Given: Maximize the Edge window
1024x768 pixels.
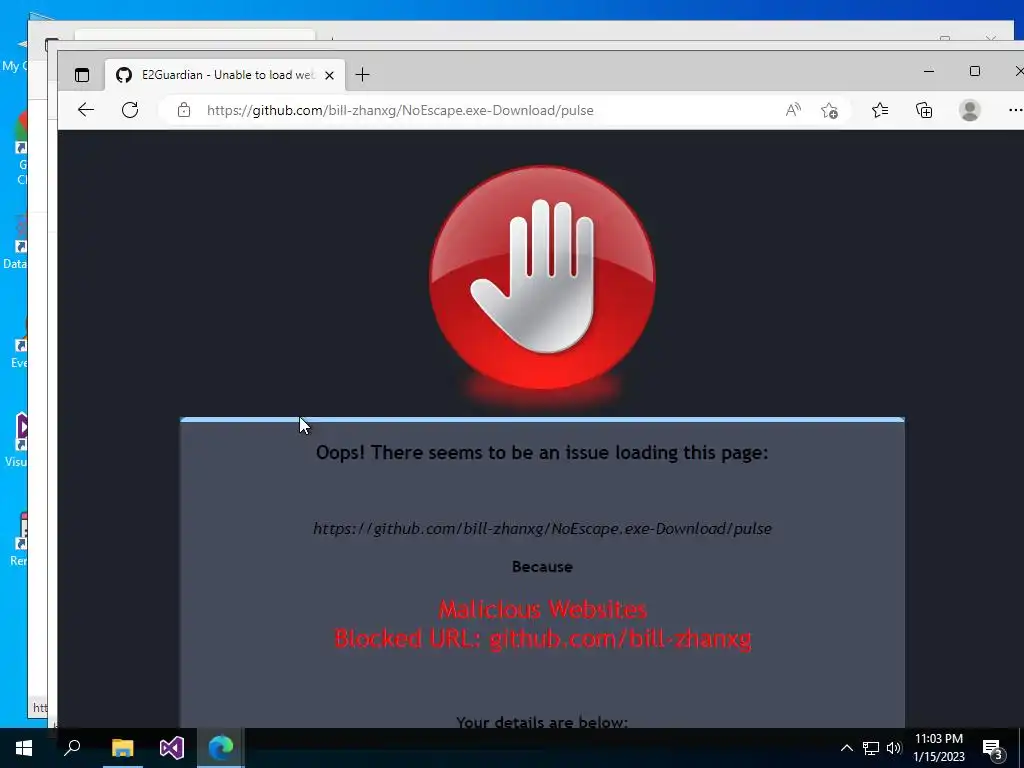Looking at the screenshot, I should [x=974, y=71].
